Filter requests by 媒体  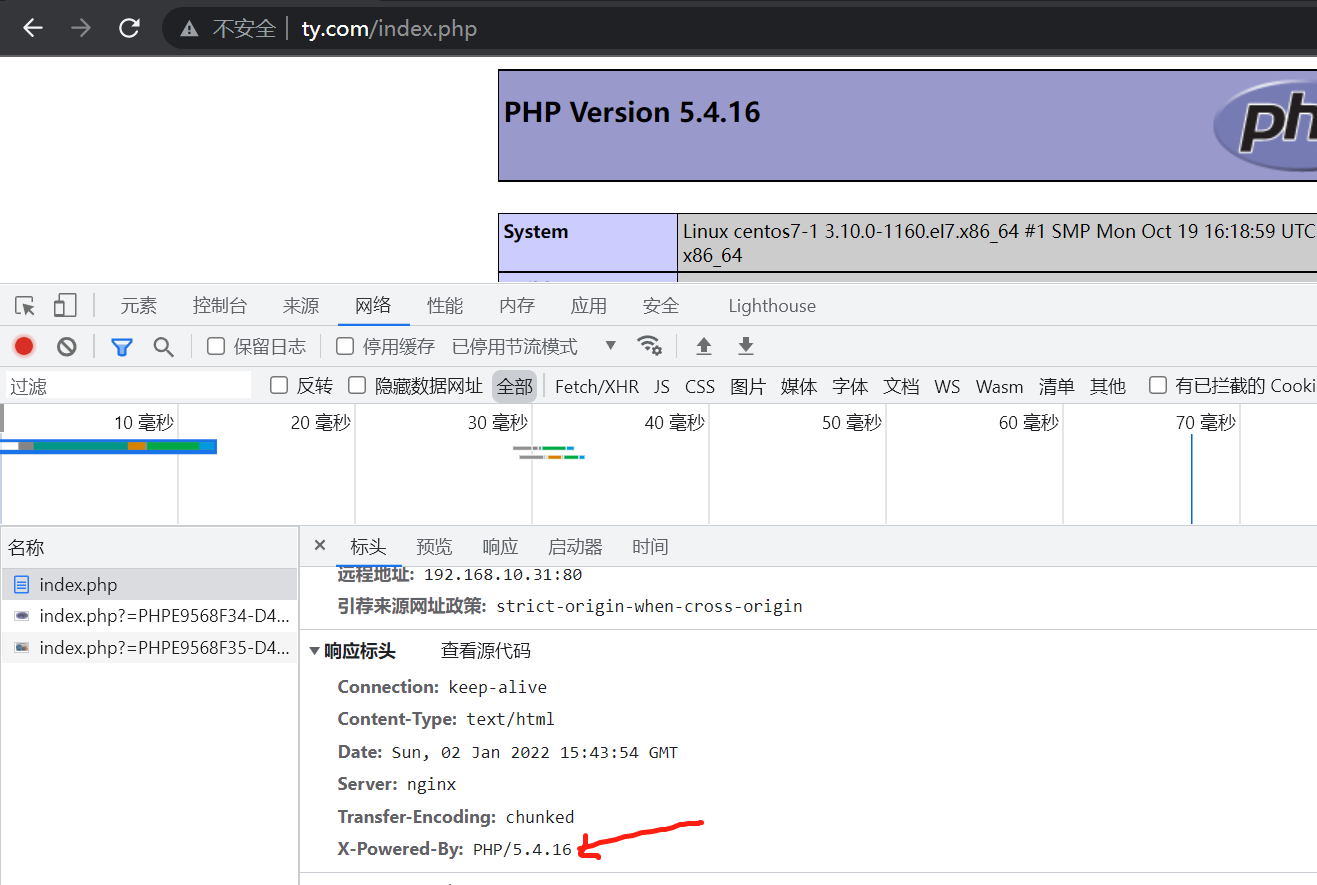click(799, 386)
